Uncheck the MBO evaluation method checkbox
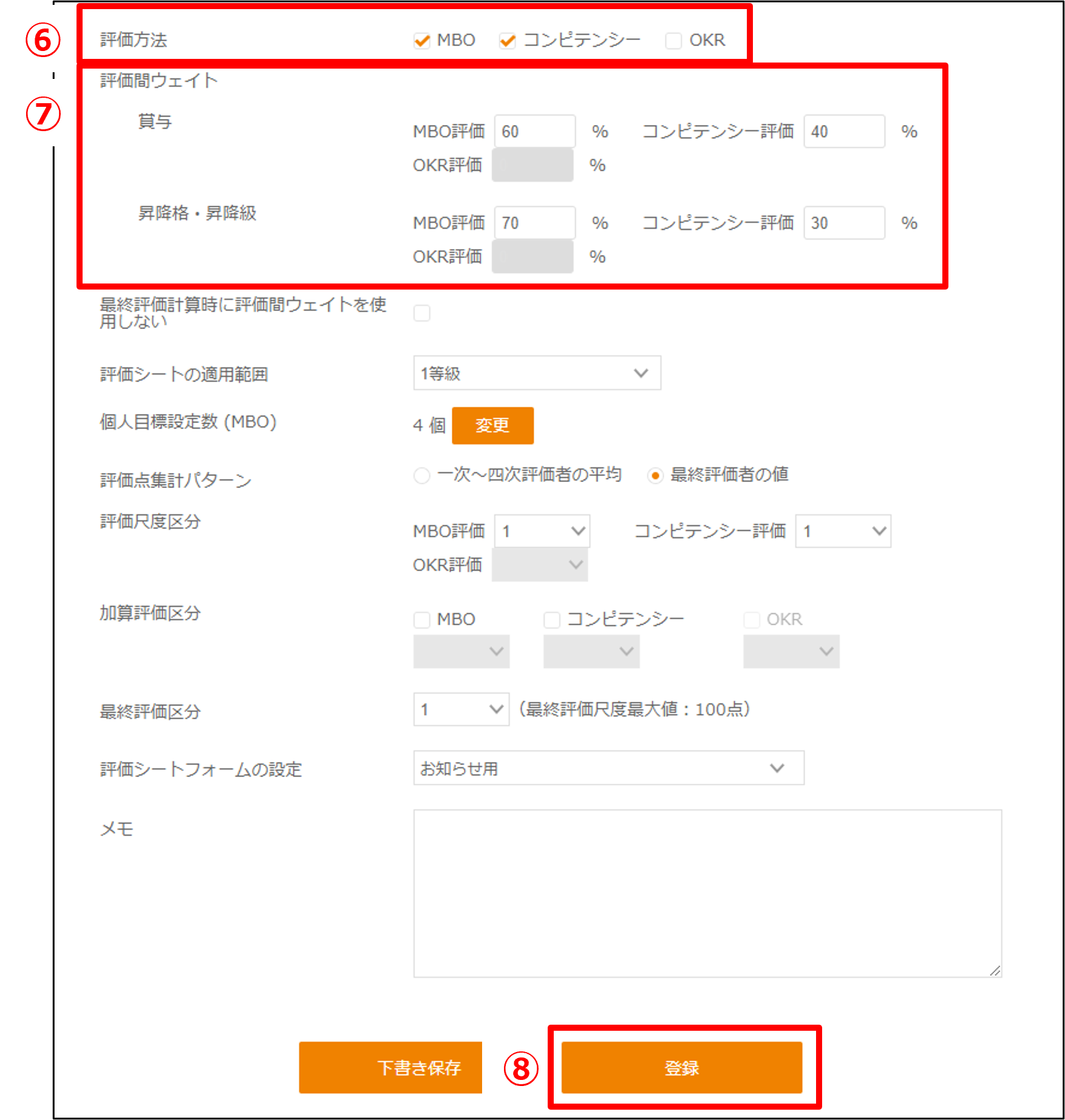The width and height of the screenshot is (1065, 1120). point(421,39)
